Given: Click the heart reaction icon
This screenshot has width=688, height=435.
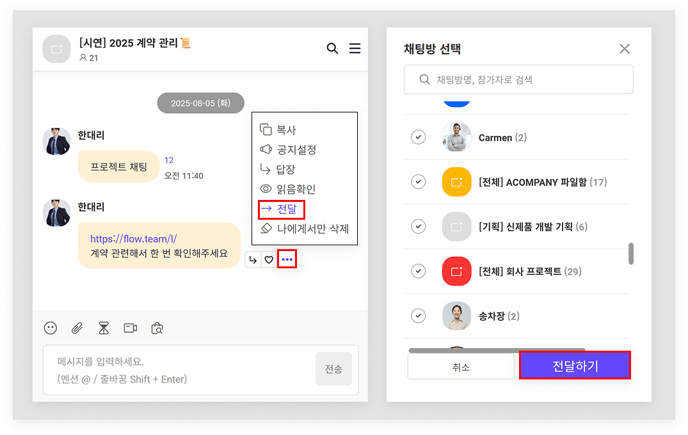Looking at the screenshot, I should 269,260.
